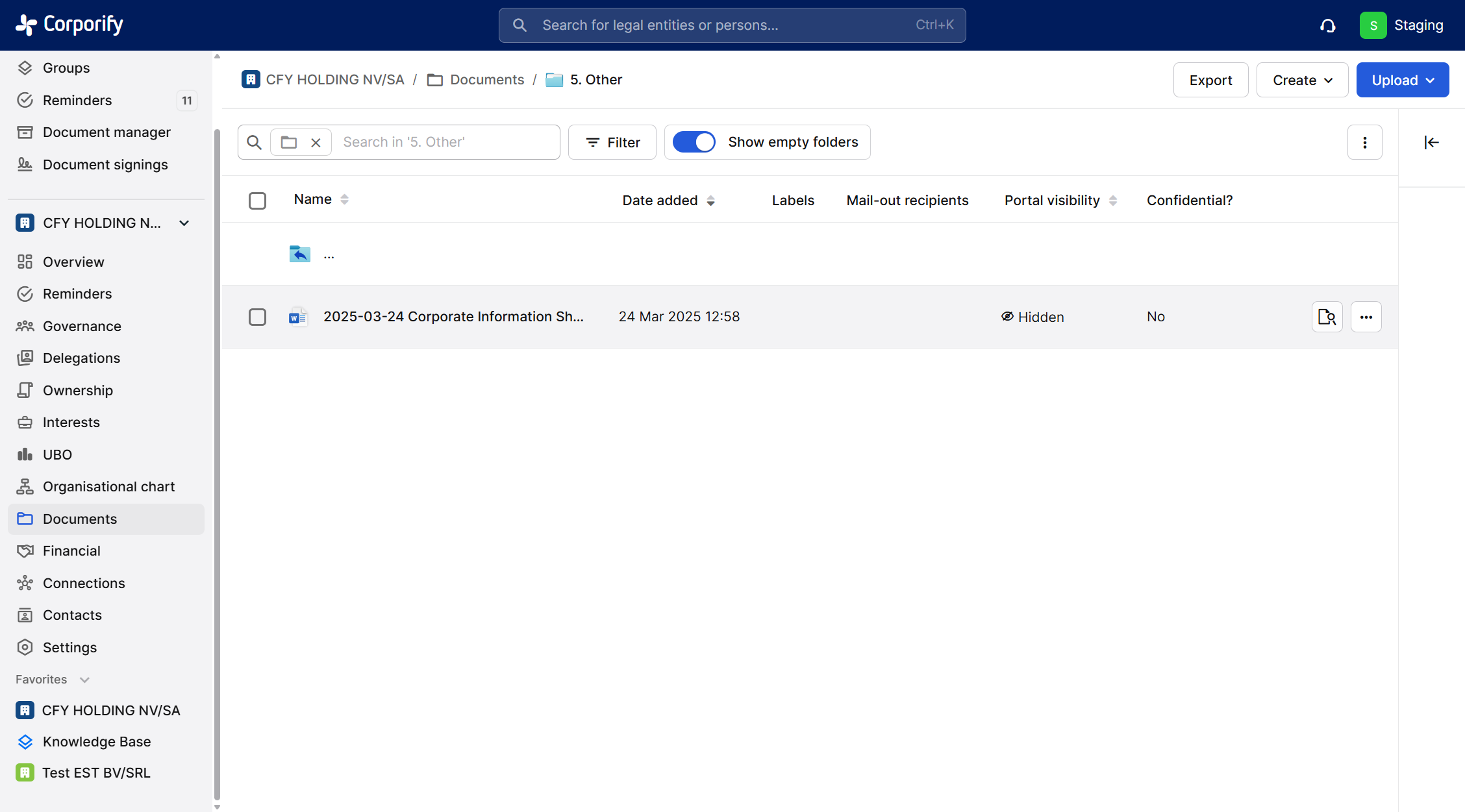Click the document preview icon in file row
Viewport: 1465px width, 812px height.
tap(1327, 317)
